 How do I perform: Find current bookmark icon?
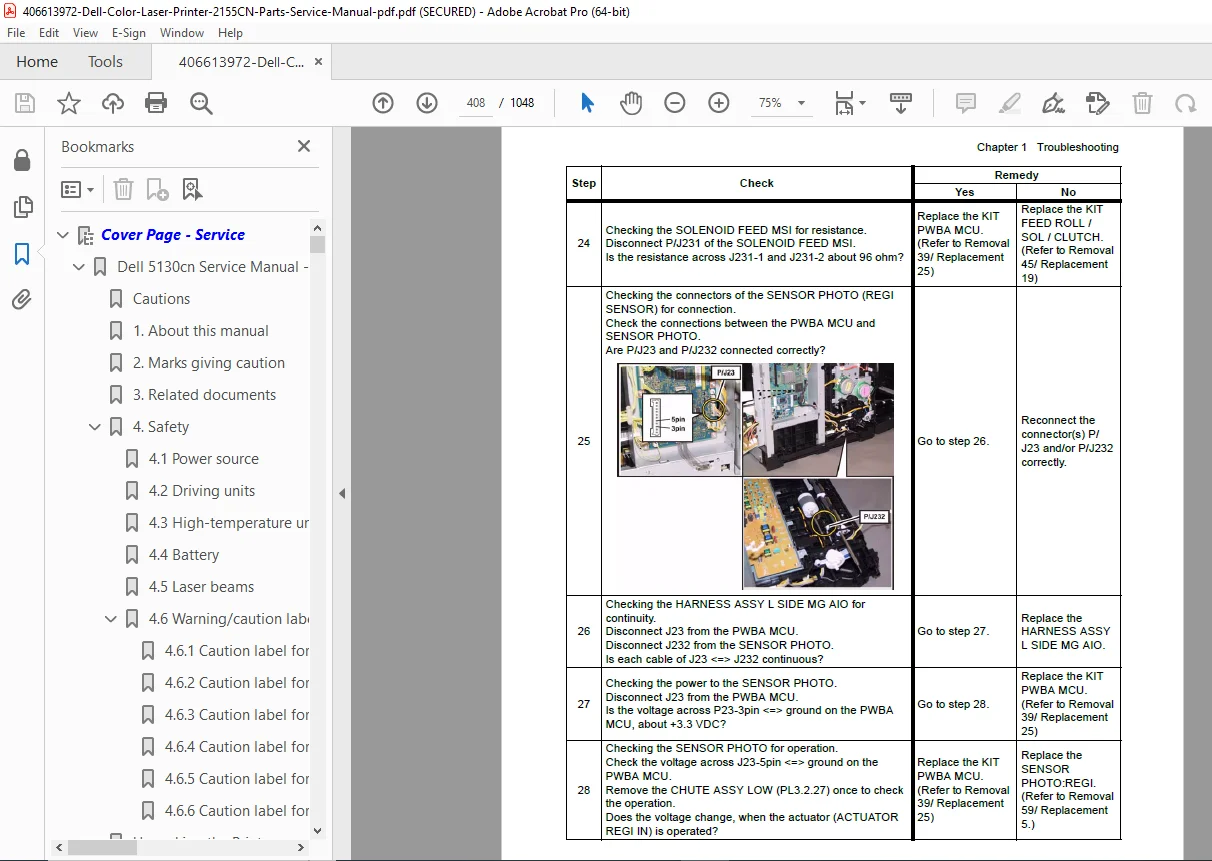[192, 189]
